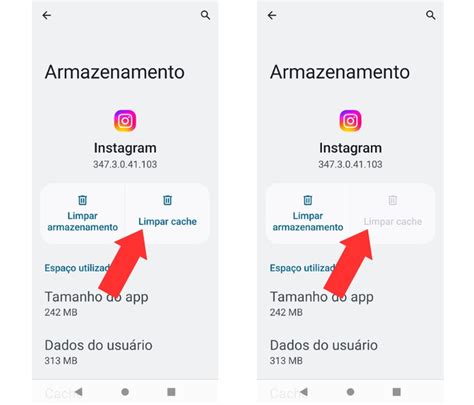This screenshot has width=474, height=405.
Task: Open search icon on right screen
Action: click(431, 15)
